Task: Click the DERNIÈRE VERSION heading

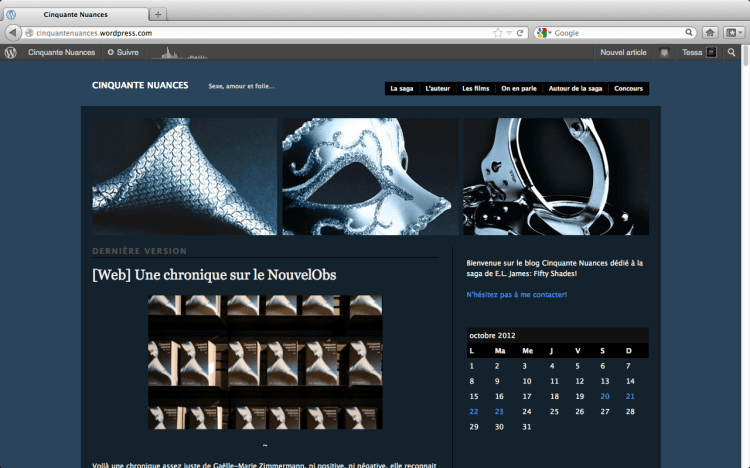Action: 140,251
